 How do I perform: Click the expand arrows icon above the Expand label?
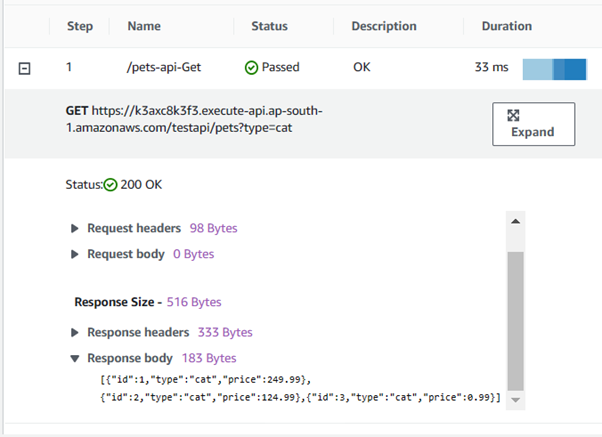(513, 115)
